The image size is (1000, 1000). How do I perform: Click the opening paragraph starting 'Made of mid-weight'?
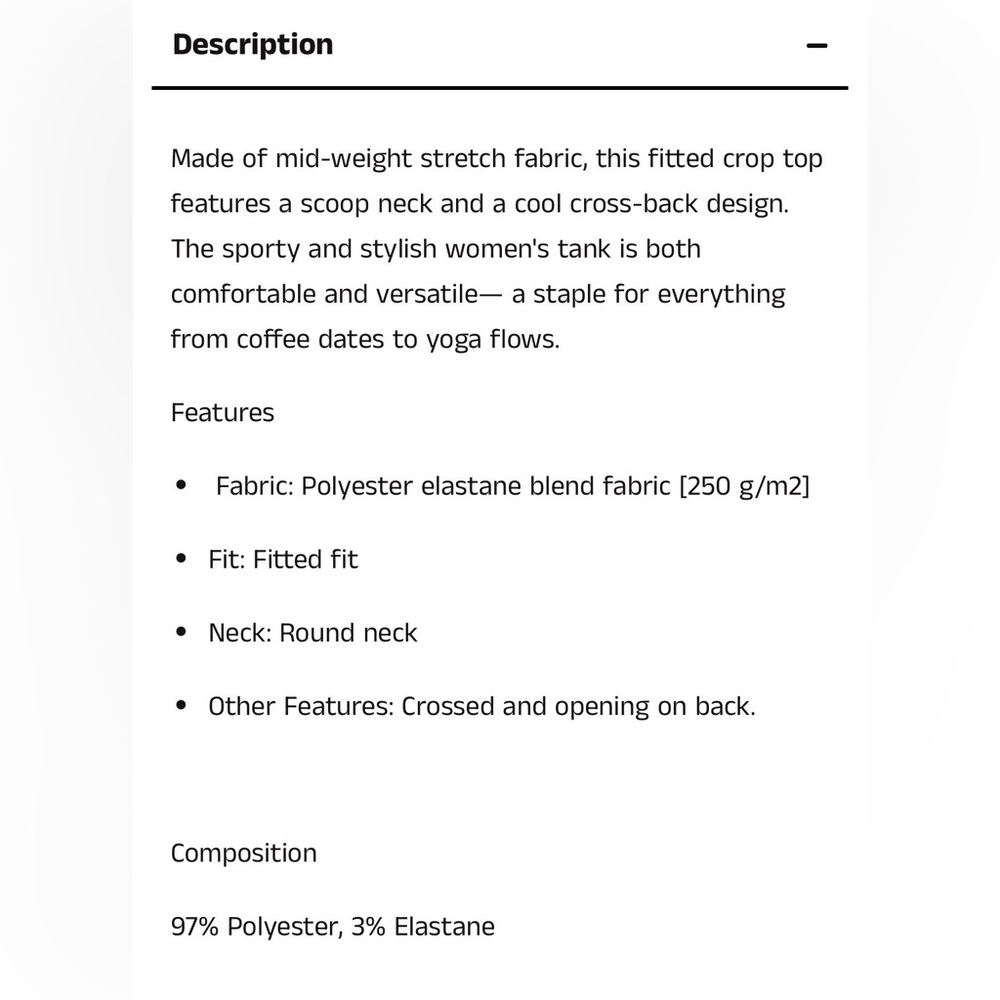[497, 249]
